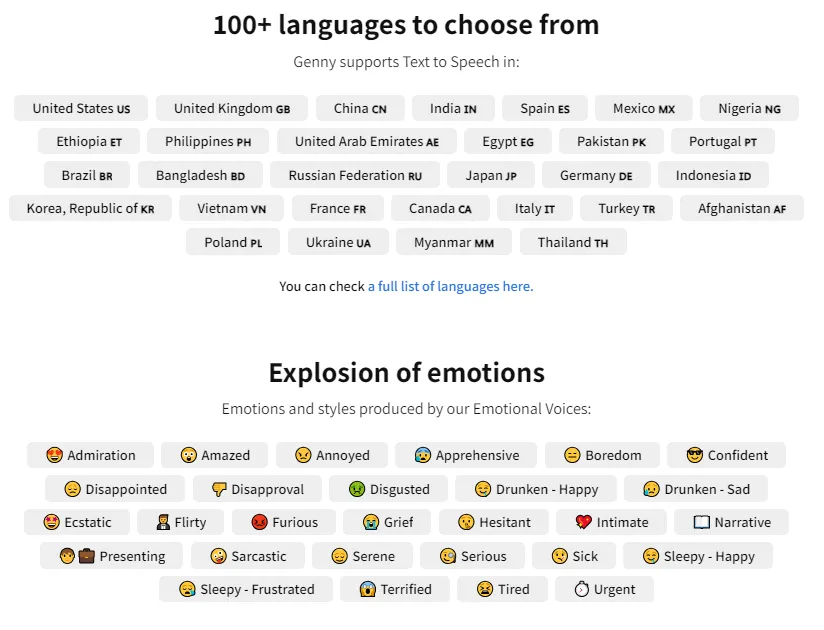The width and height of the screenshot is (824, 630).
Task: Select United States as the language
Action: [80, 108]
